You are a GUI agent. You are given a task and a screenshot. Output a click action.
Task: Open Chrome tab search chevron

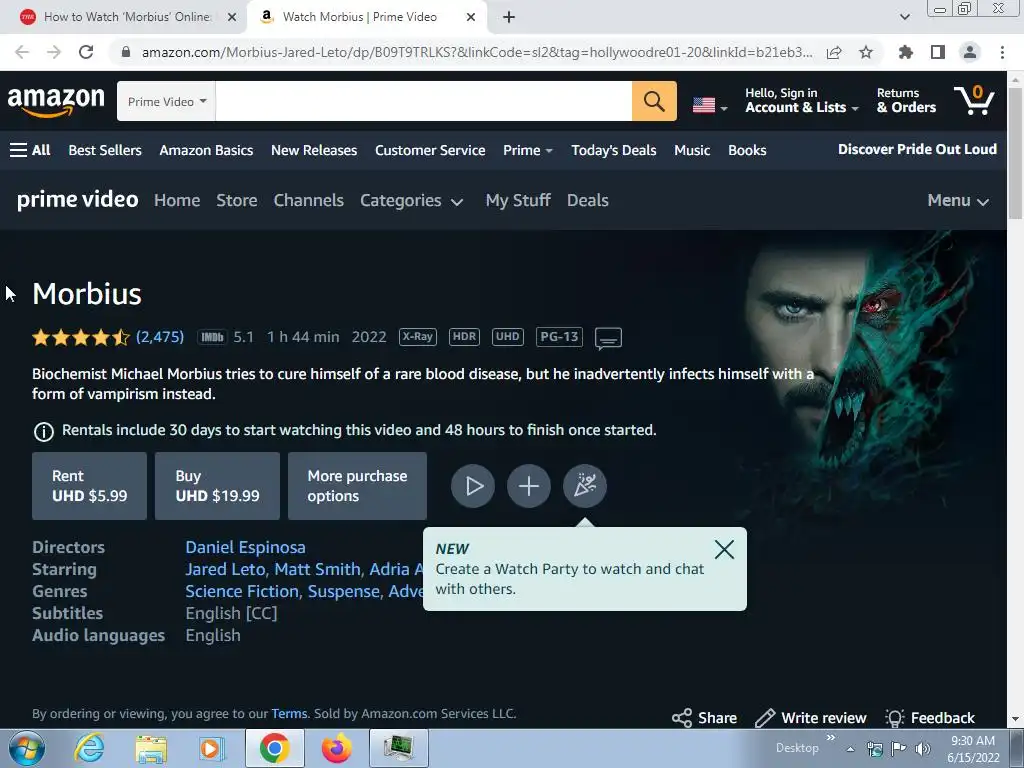[x=904, y=18]
